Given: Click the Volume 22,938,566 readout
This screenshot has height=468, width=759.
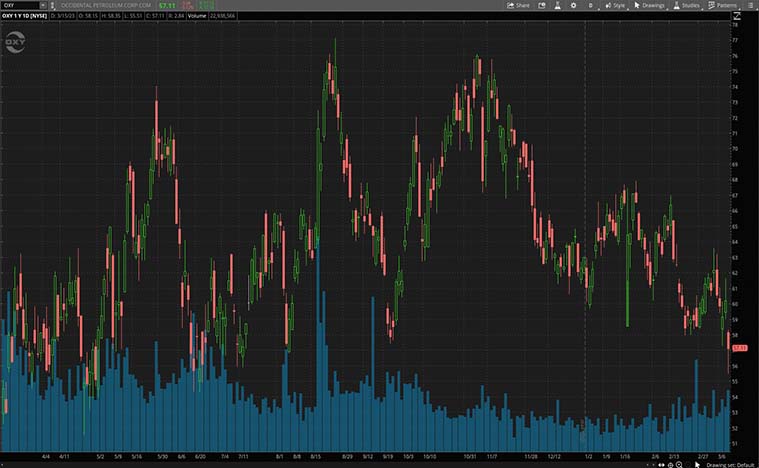Looking at the screenshot, I should click(212, 16).
